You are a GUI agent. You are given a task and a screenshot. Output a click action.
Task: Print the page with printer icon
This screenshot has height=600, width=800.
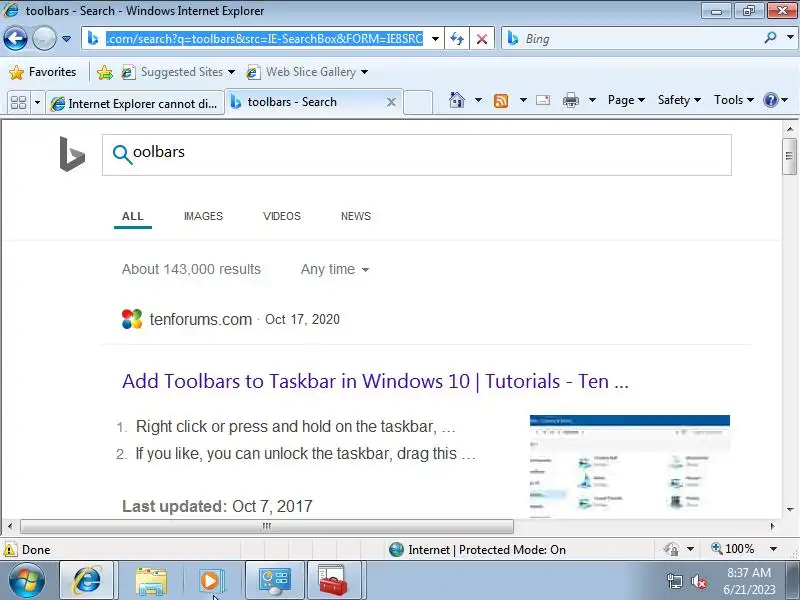(570, 100)
